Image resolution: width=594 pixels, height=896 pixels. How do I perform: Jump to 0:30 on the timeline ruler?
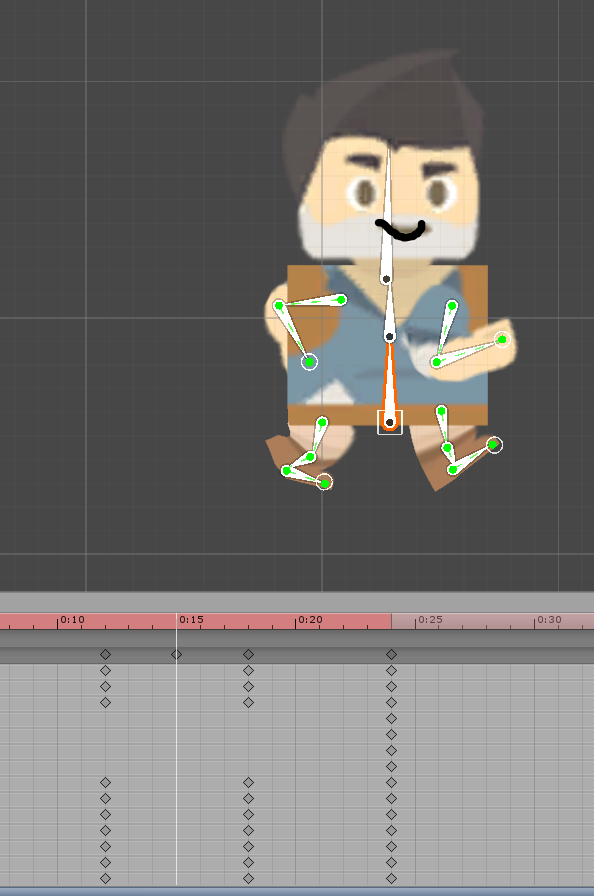pyautogui.click(x=549, y=620)
